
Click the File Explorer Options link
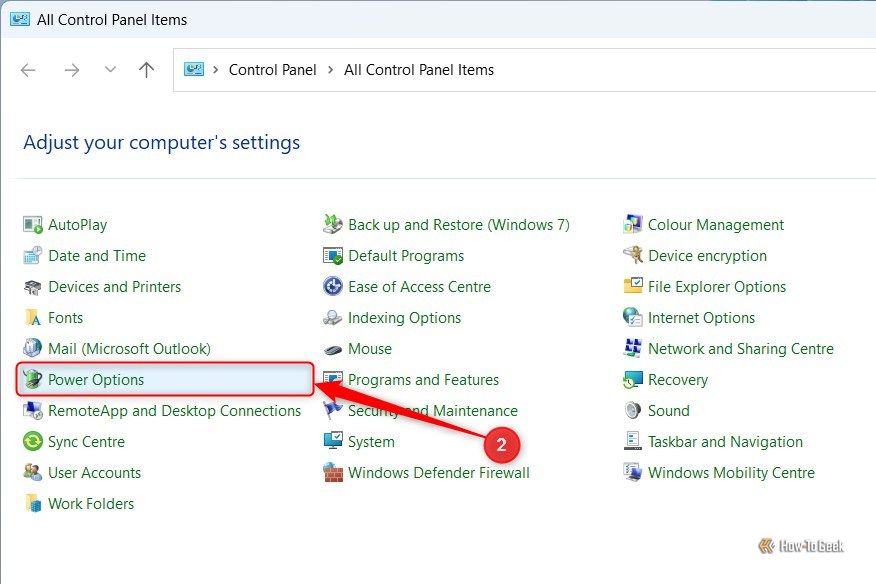tap(717, 287)
